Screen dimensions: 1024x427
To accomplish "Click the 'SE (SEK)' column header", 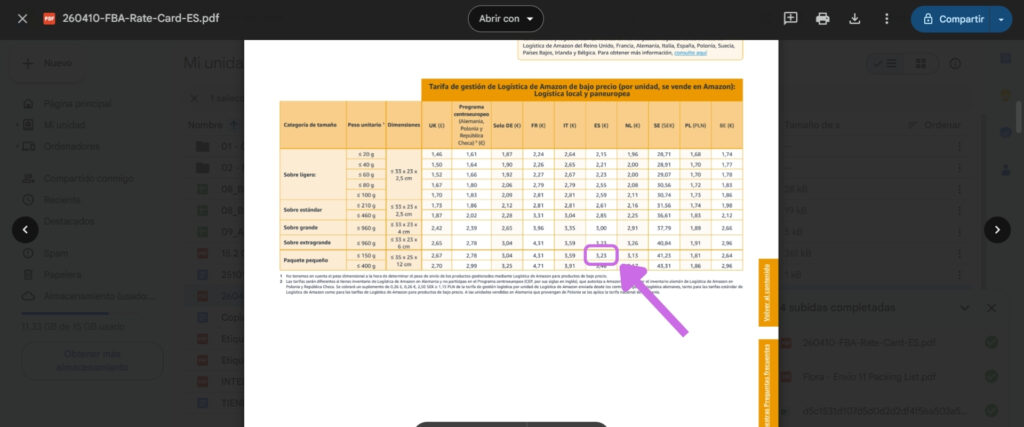I will click(x=664, y=125).
